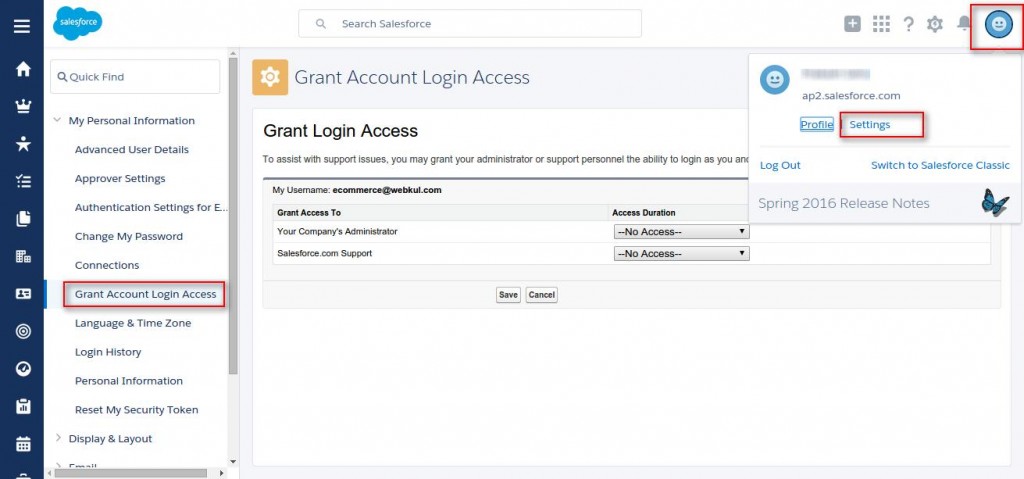The image size is (1024, 479).
Task: Go to Home via house icon
Action: coord(23,69)
